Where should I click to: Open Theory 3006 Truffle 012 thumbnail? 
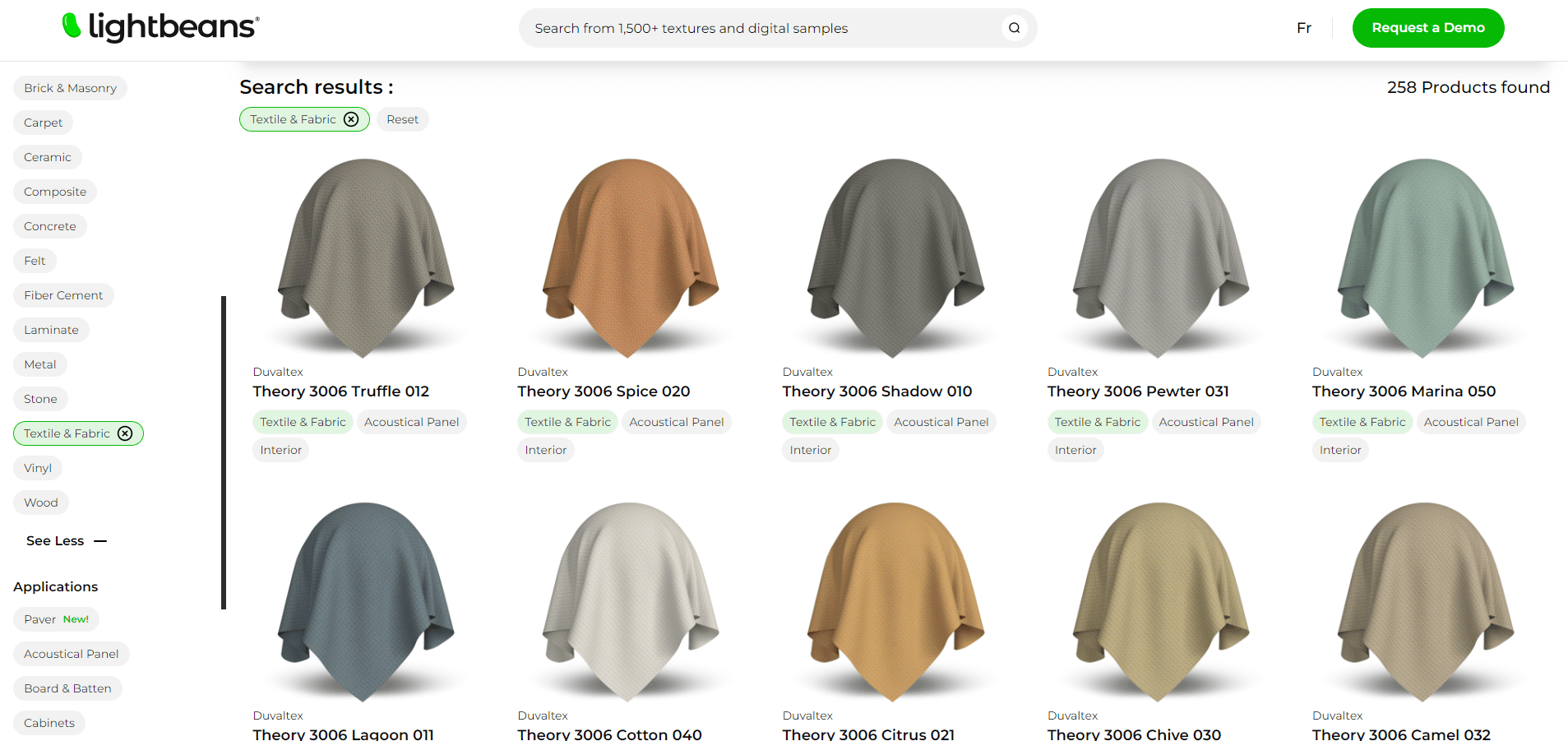(x=366, y=258)
